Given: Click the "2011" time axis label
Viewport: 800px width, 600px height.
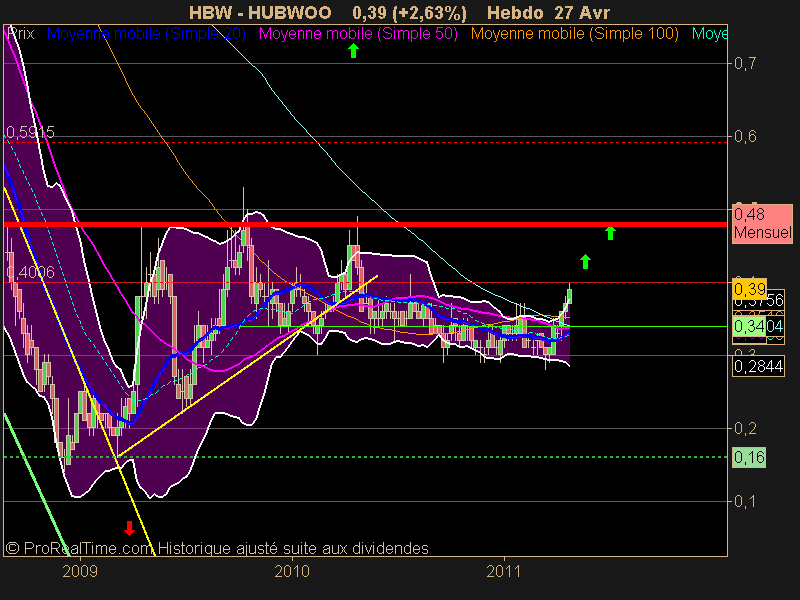Looking at the screenshot, I should 504,571.
